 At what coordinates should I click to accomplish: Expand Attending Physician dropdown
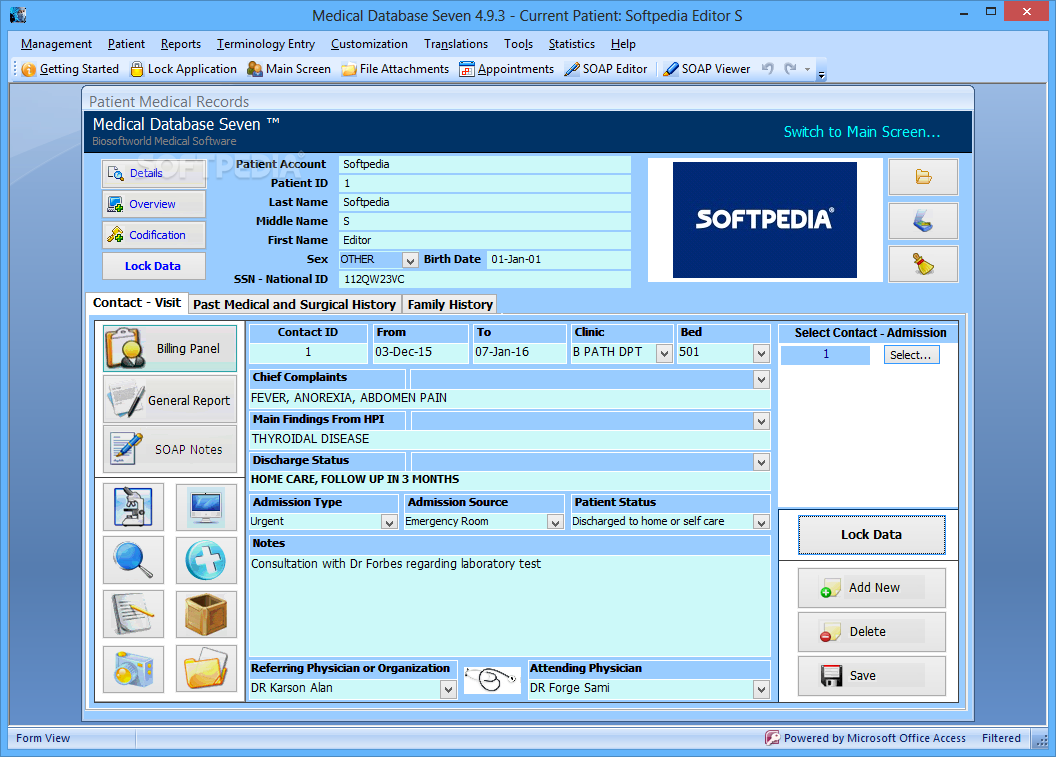point(761,689)
